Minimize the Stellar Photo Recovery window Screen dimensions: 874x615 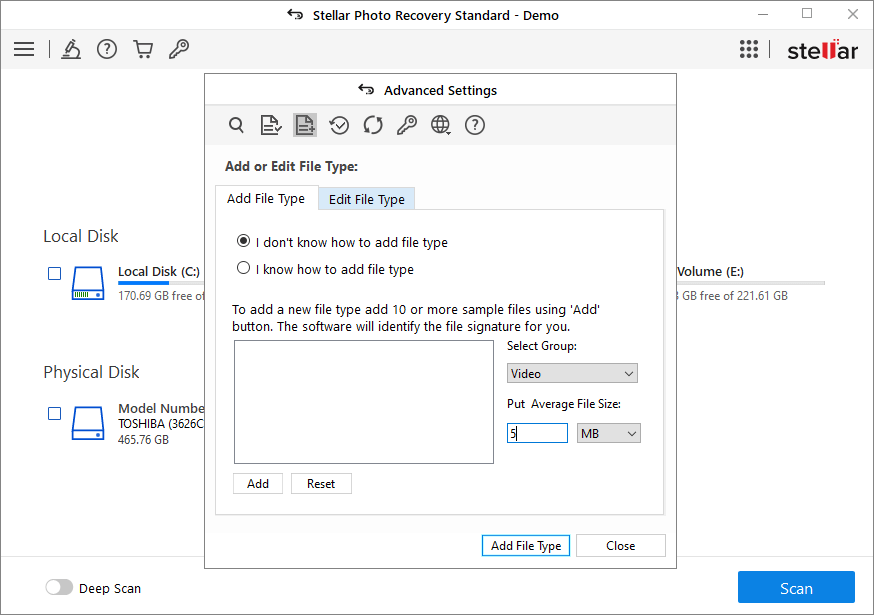coord(763,14)
